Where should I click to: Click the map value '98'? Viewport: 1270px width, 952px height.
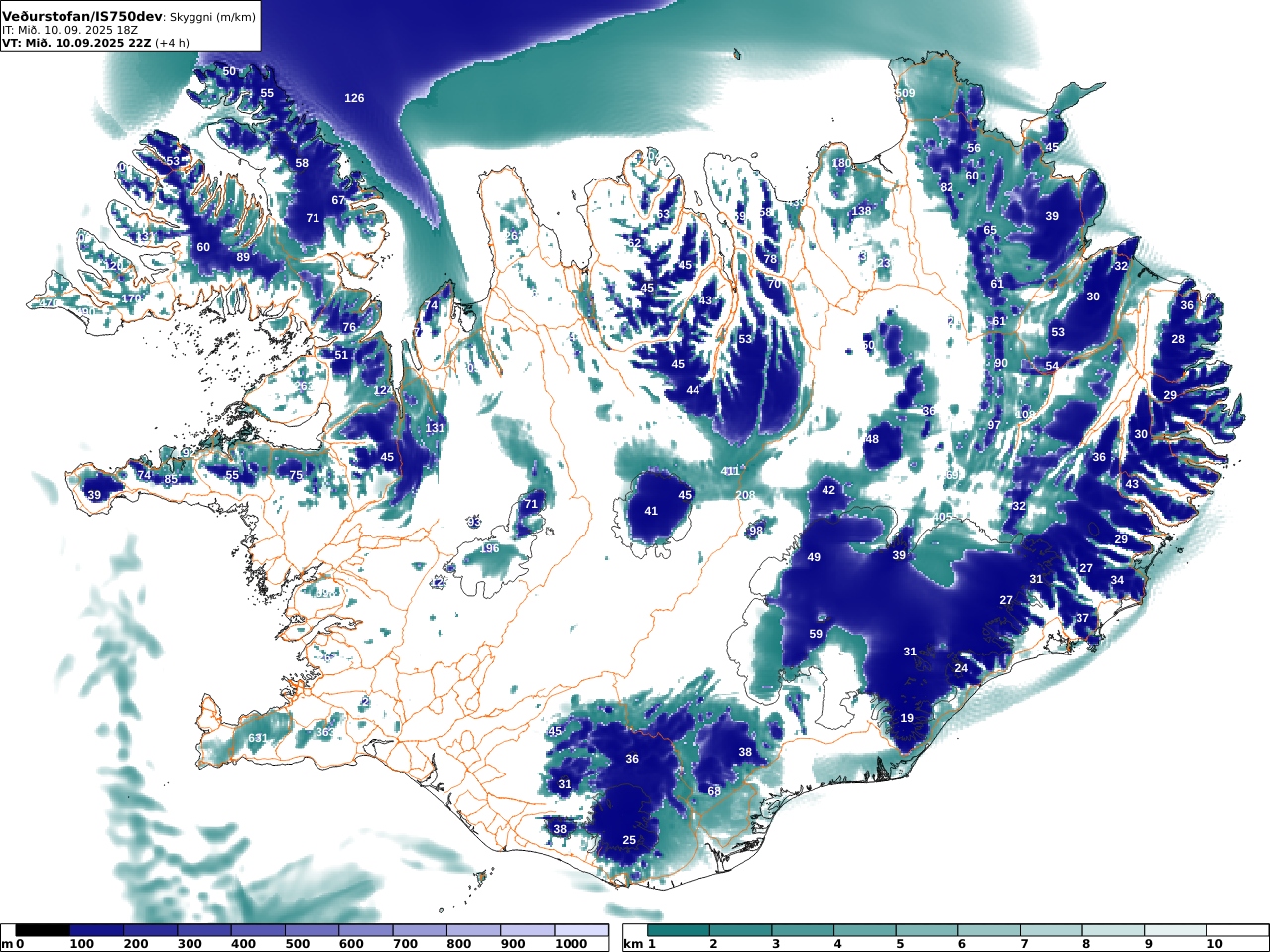(756, 531)
